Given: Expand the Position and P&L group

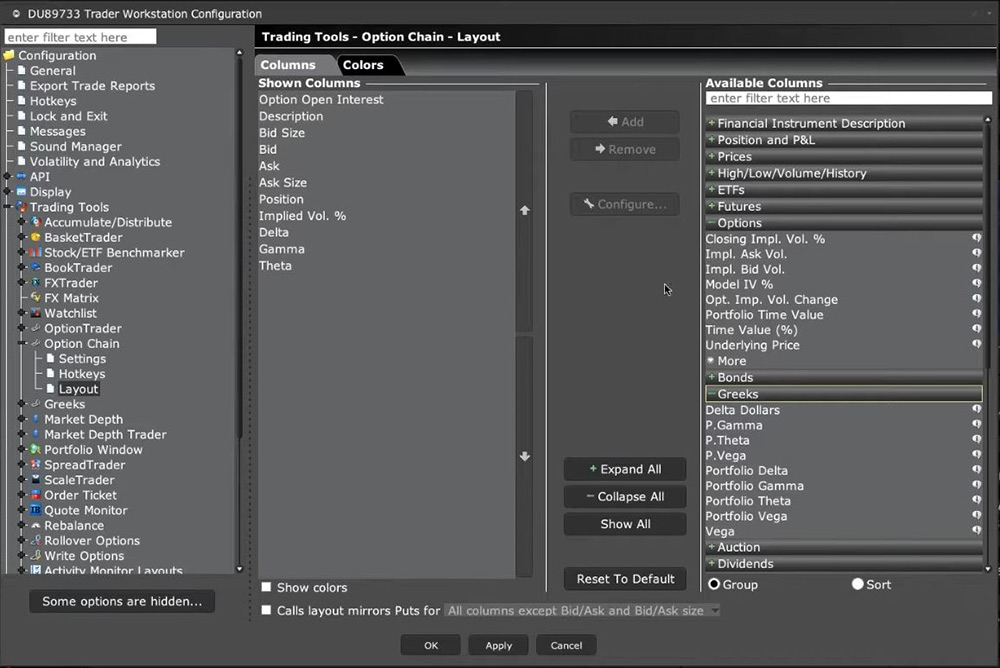Looking at the screenshot, I should [x=844, y=140].
